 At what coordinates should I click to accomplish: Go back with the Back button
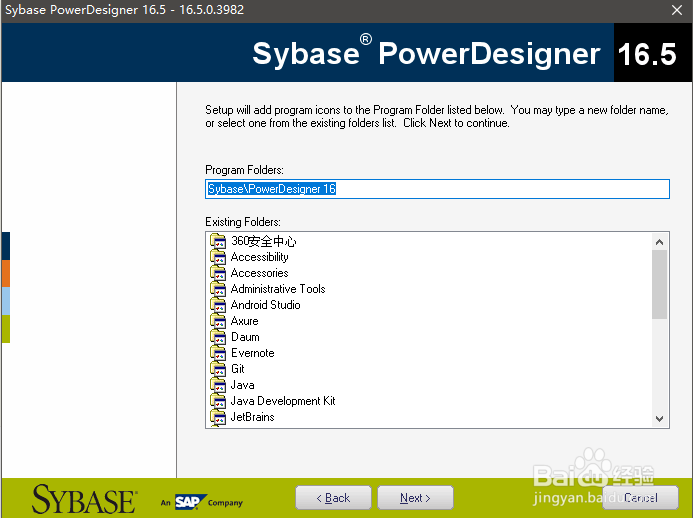(333, 498)
